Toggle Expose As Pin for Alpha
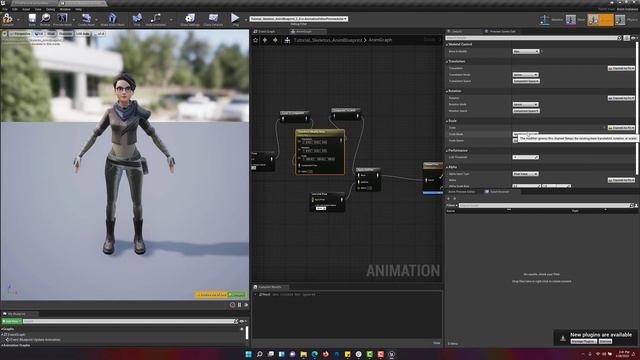 pos(621,180)
